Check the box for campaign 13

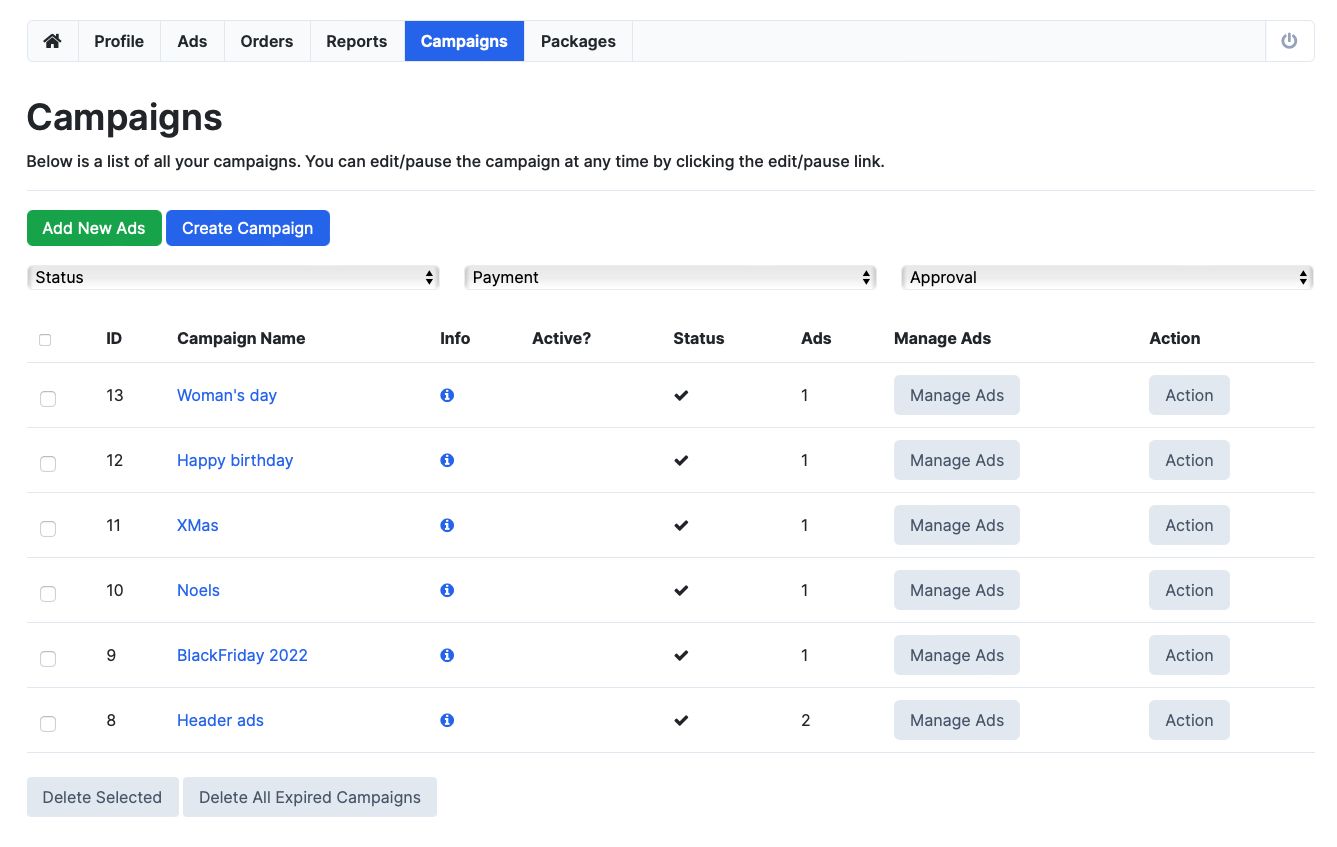pos(48,399)
